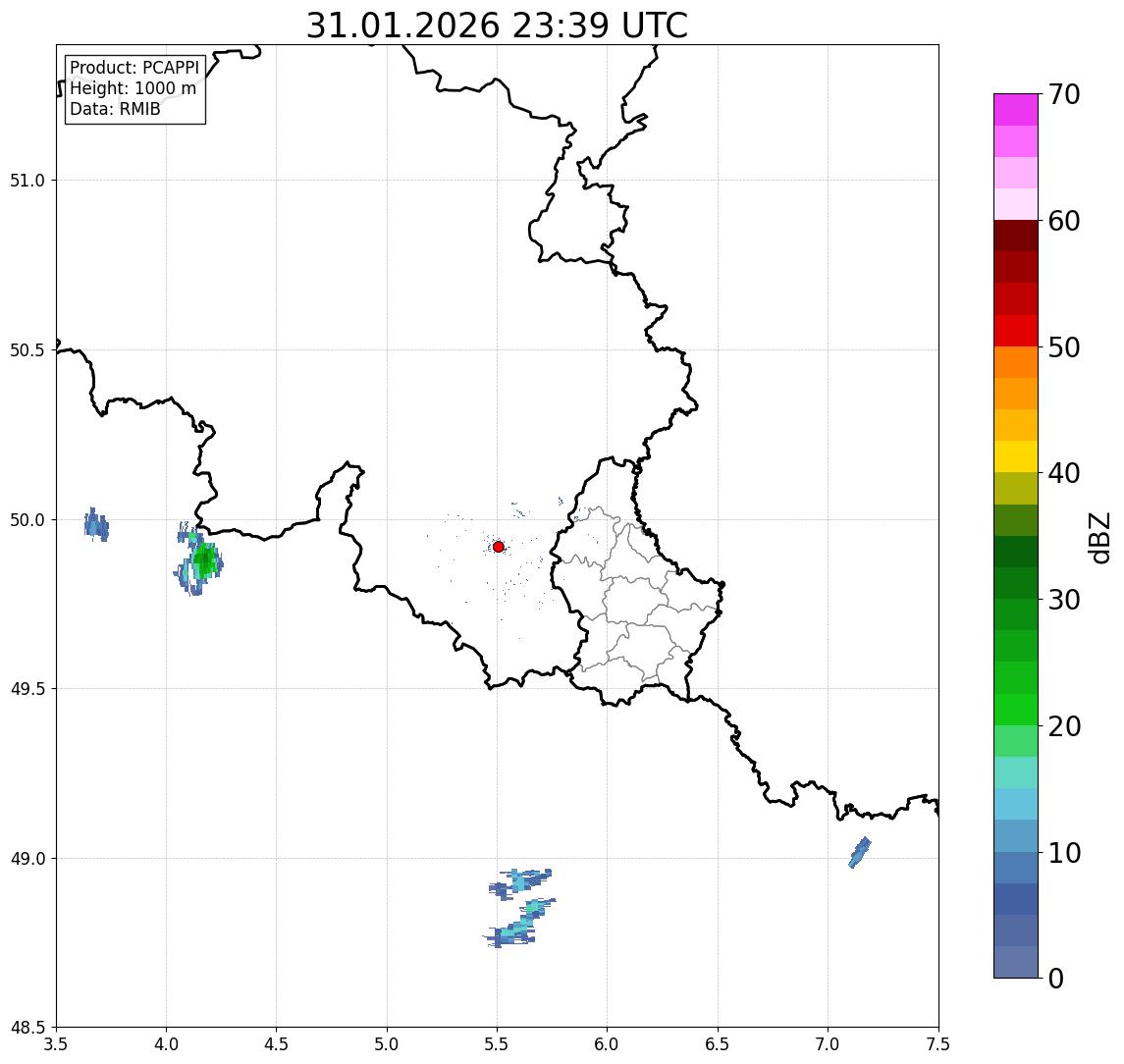The width and height of the screenshot is (1124, 1064).
Task: Click the small diagonal echo near 7.1°E, 49.0°N
Action: (860, 853)
